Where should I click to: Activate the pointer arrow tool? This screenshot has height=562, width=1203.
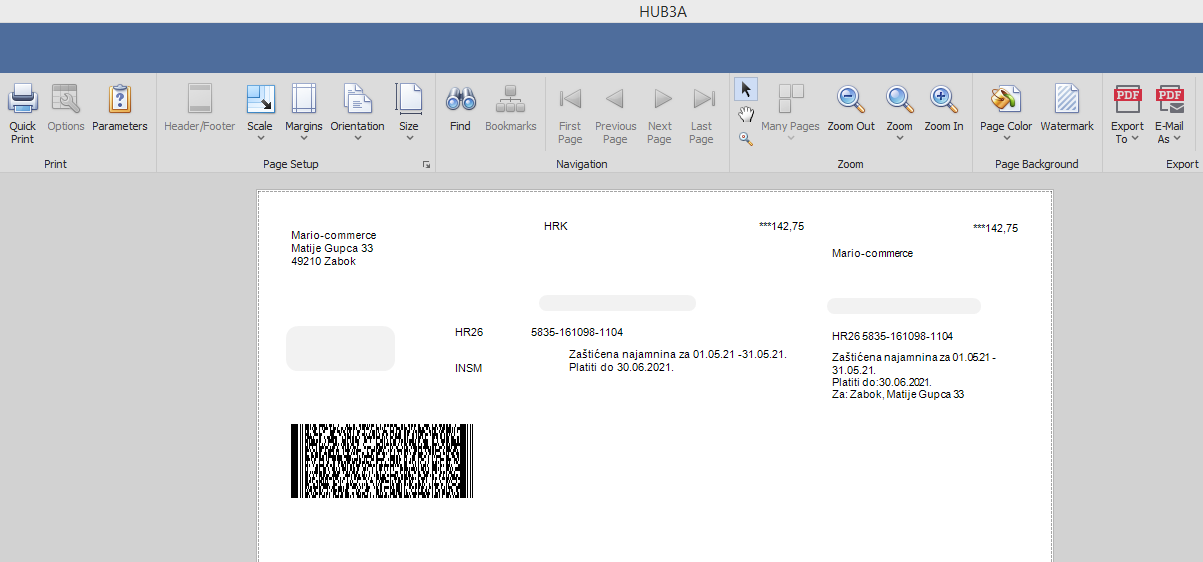click(746, 90)
